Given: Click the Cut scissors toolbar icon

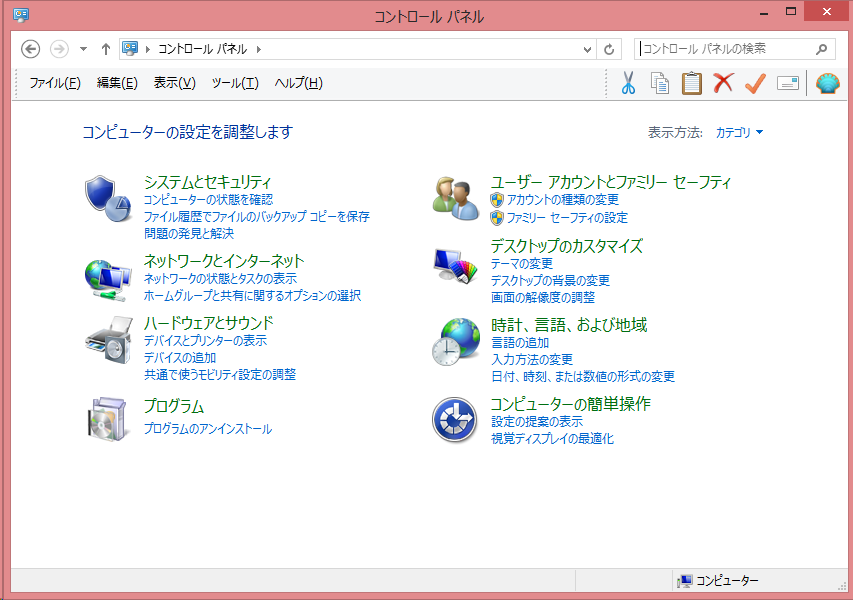Looking at the screenshot, I should [x=628, y=83].
